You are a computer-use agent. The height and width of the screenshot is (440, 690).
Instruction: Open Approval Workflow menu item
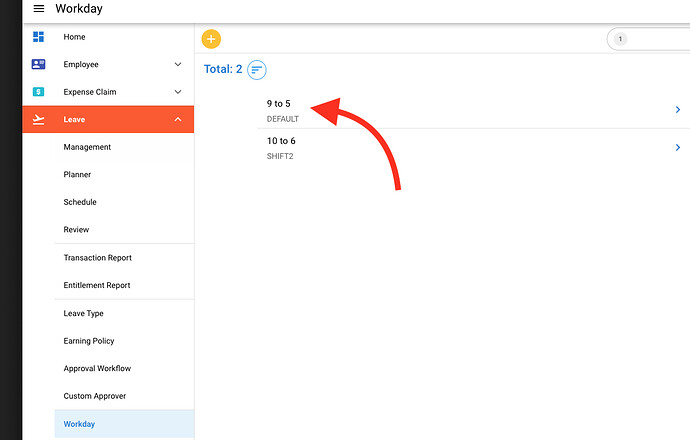pyautogui.click(x=97, y=368)
